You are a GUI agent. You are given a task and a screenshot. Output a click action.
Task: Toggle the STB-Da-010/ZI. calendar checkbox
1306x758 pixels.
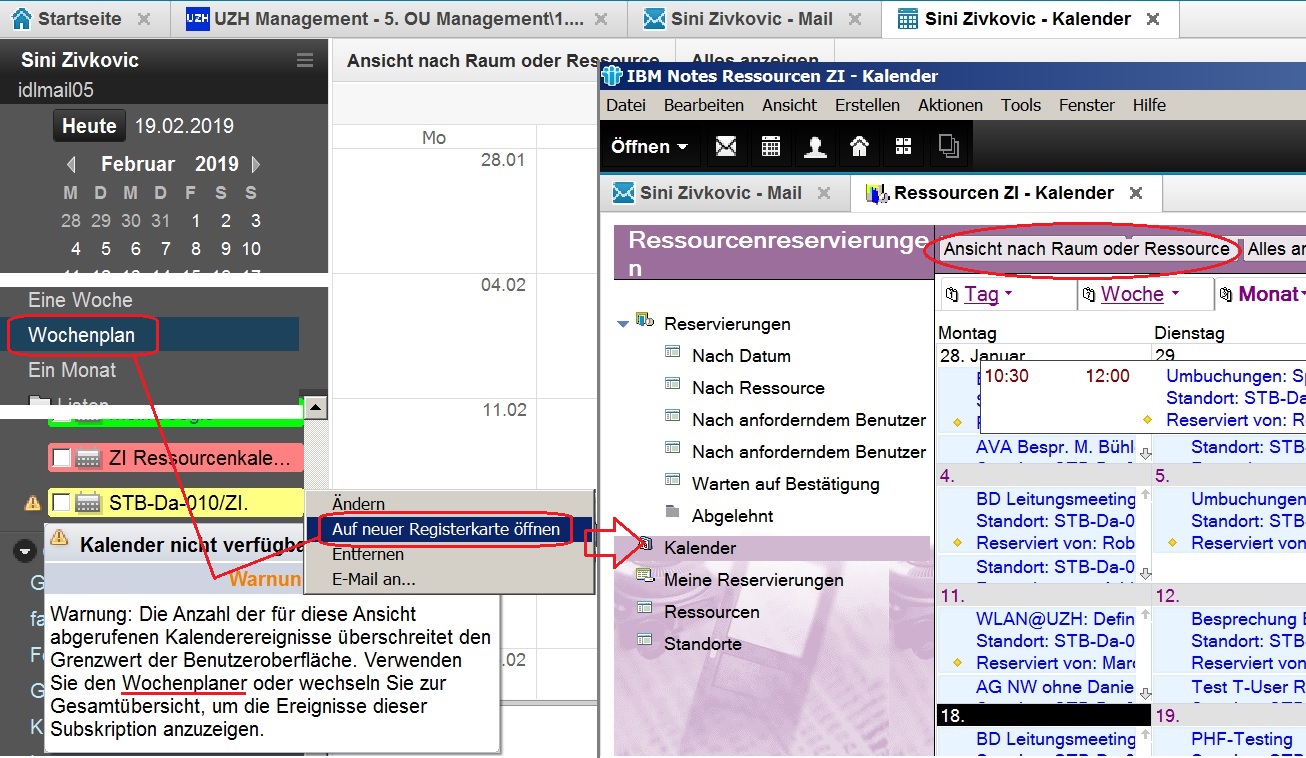coord(62,502)
